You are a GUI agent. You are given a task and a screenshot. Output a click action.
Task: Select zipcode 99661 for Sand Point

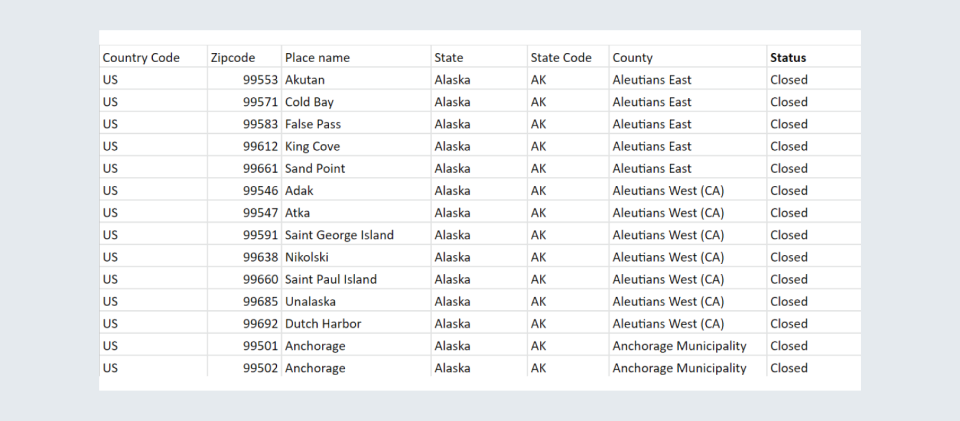[260, 168]
